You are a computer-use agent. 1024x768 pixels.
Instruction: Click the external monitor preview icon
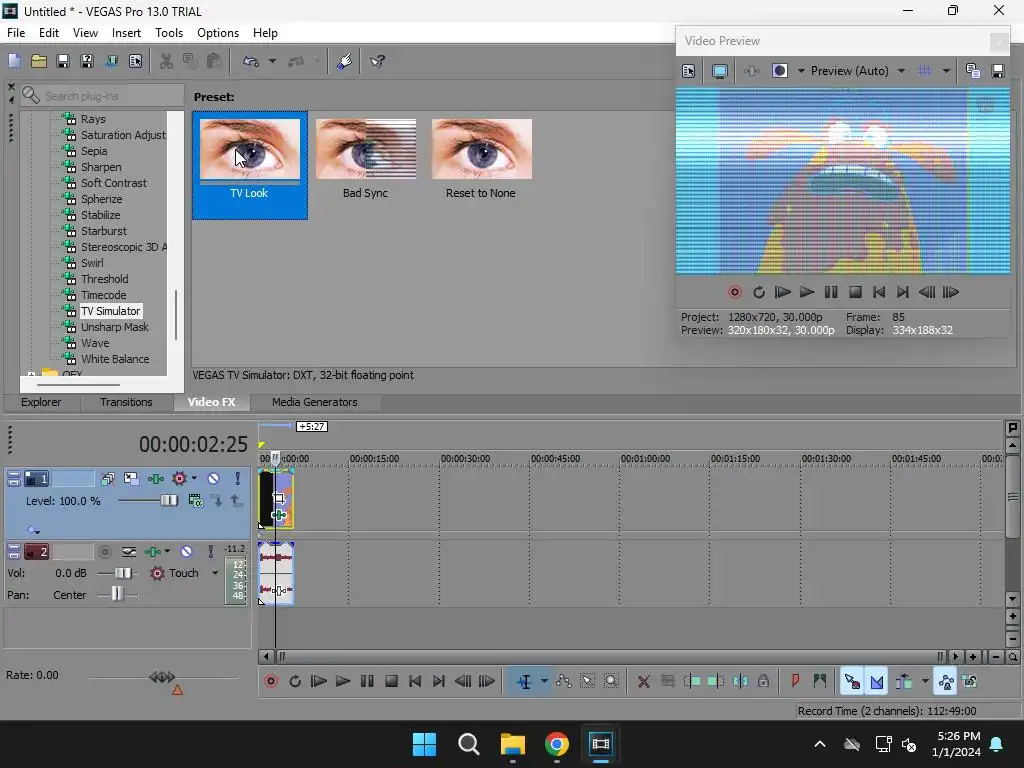tap(720, 71)
